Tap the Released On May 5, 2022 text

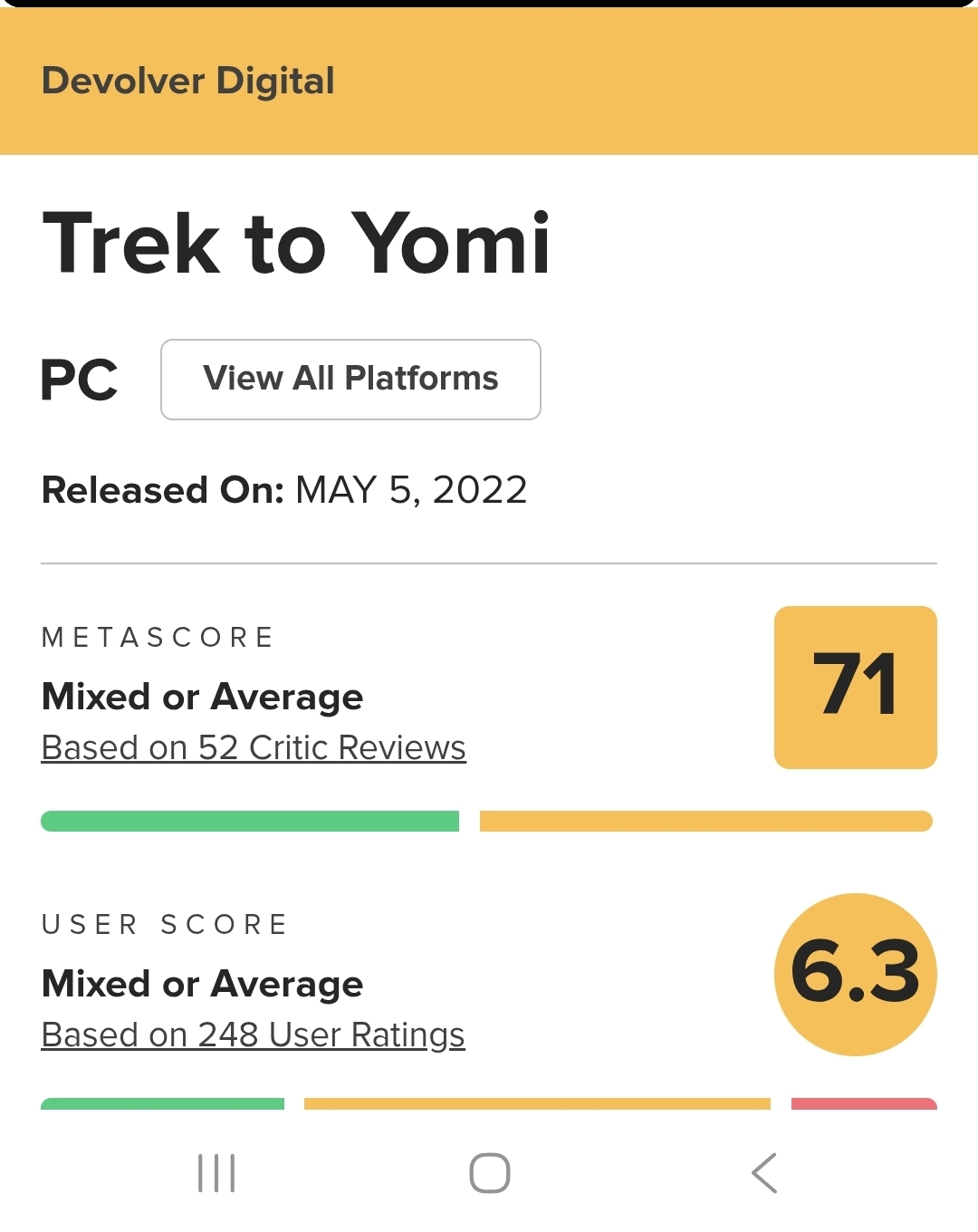pos(284,490)
